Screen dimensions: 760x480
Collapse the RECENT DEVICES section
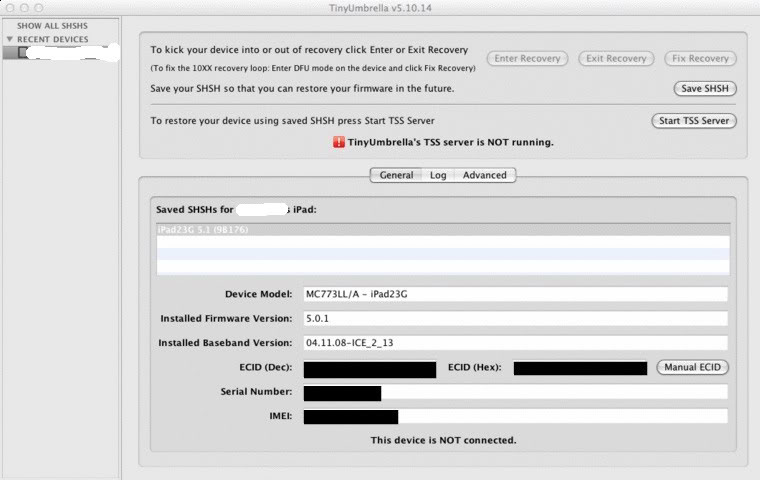click(10, 39)
